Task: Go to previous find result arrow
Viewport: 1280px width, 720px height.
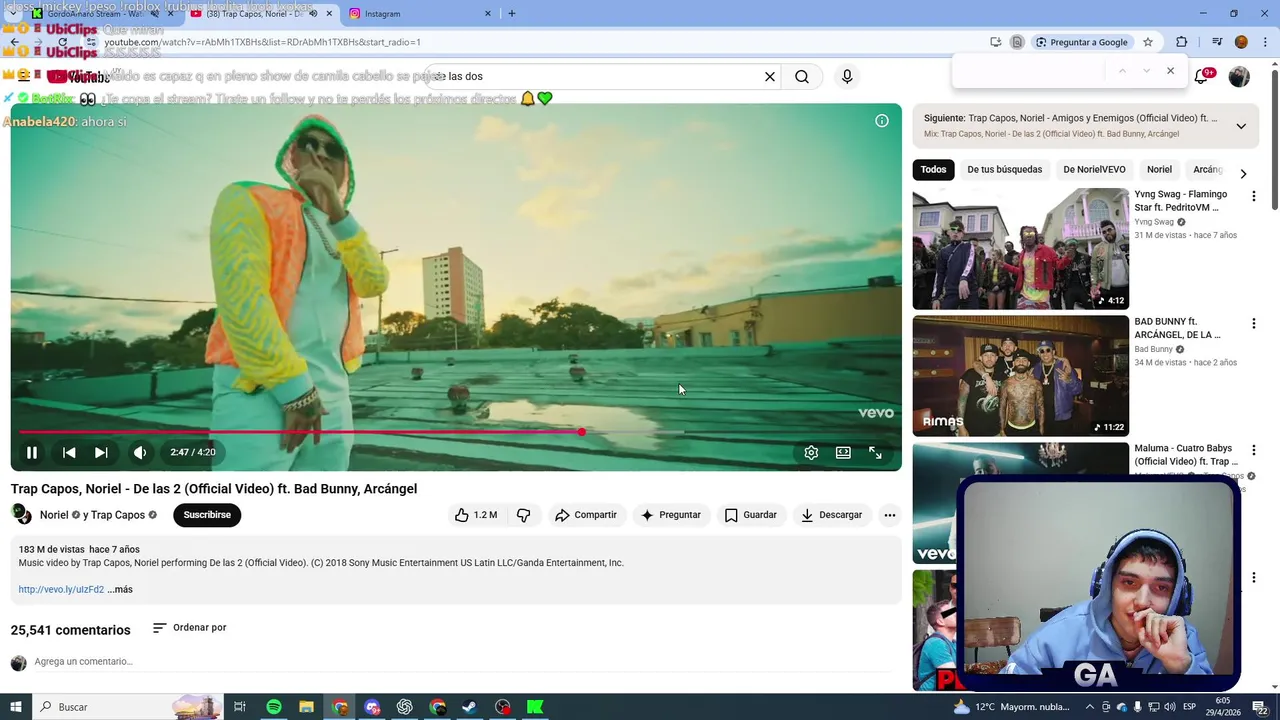Action: pos(1122,71)
